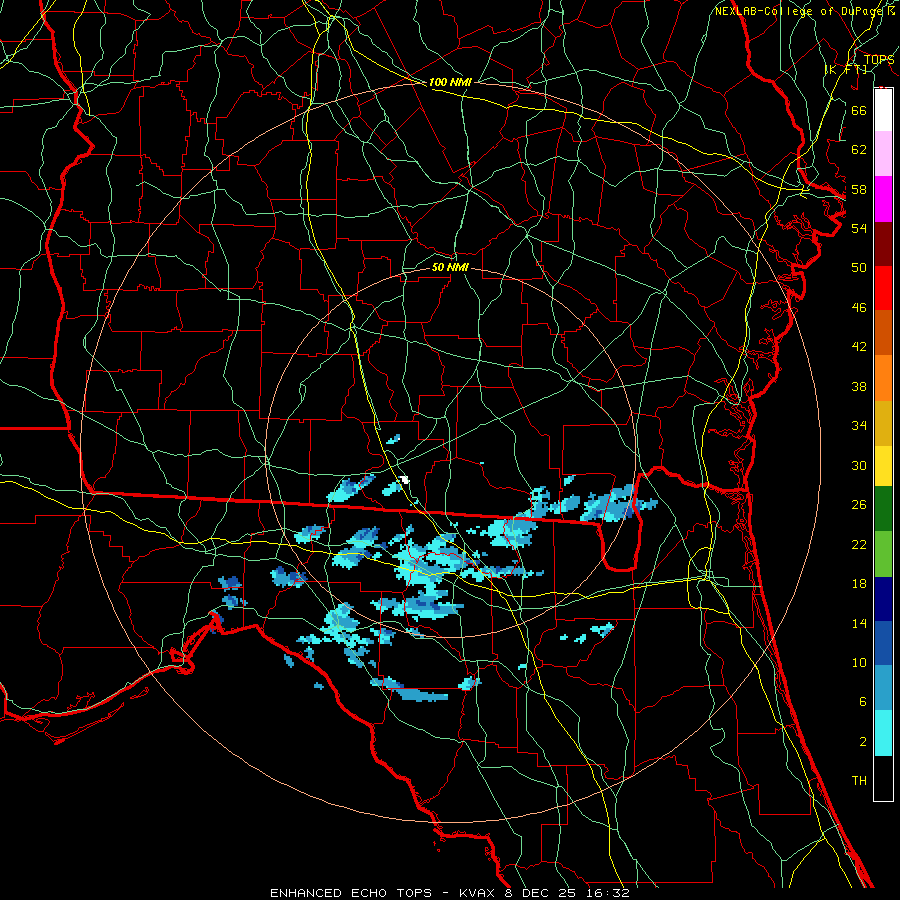Screen dimensions: 900x900
Task: Click the '58' legend value
Action: (859, 189)
